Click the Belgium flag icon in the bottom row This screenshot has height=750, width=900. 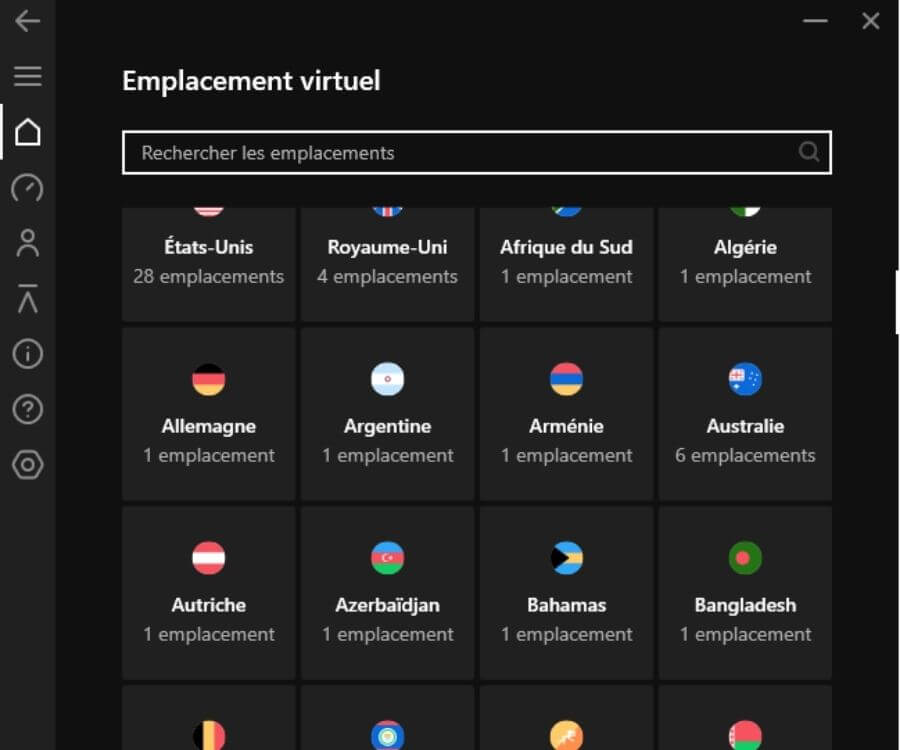(208, 735)
